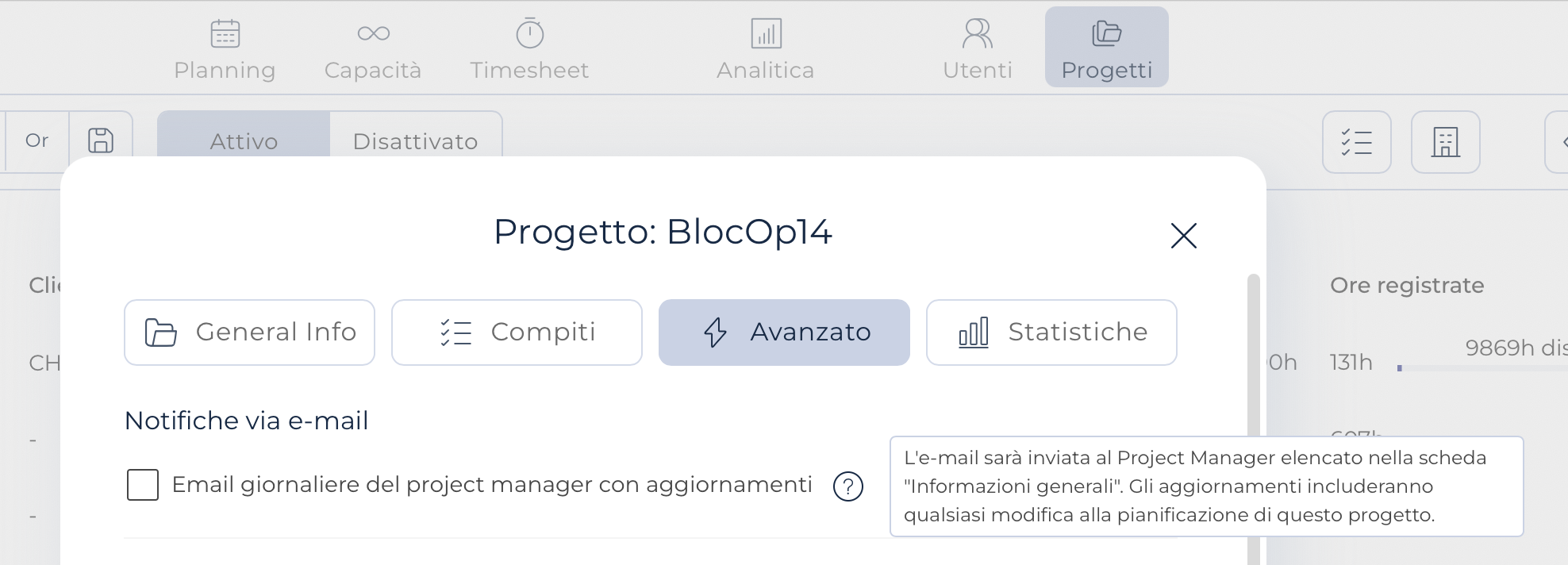The height and width of the screenshot is (565, 1568).
Task: Select the Progetti folders section
Action: [x=1107, y=48]
